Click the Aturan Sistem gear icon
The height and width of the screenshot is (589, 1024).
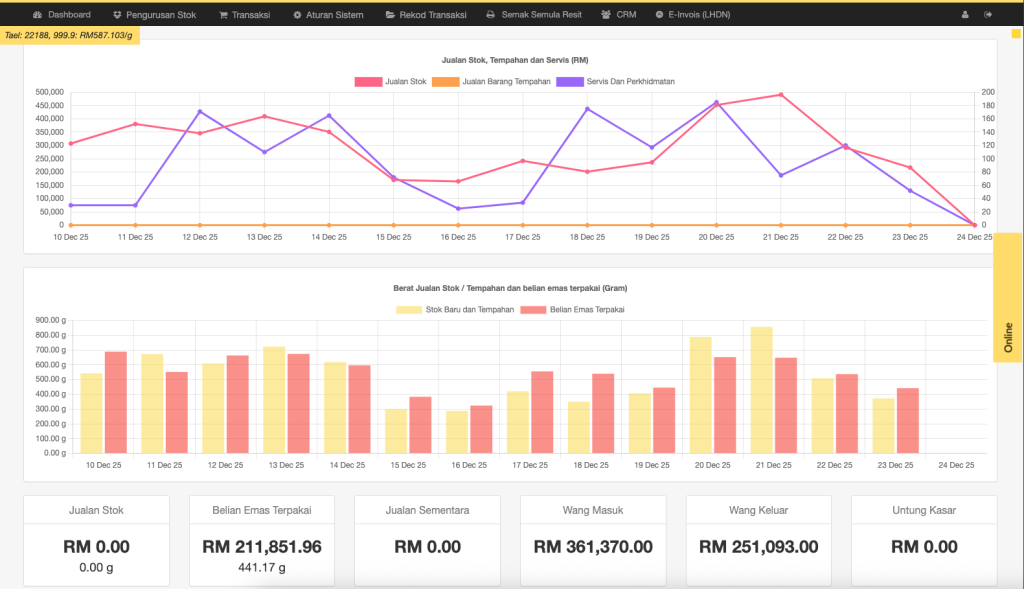click(x=297, y=15)
